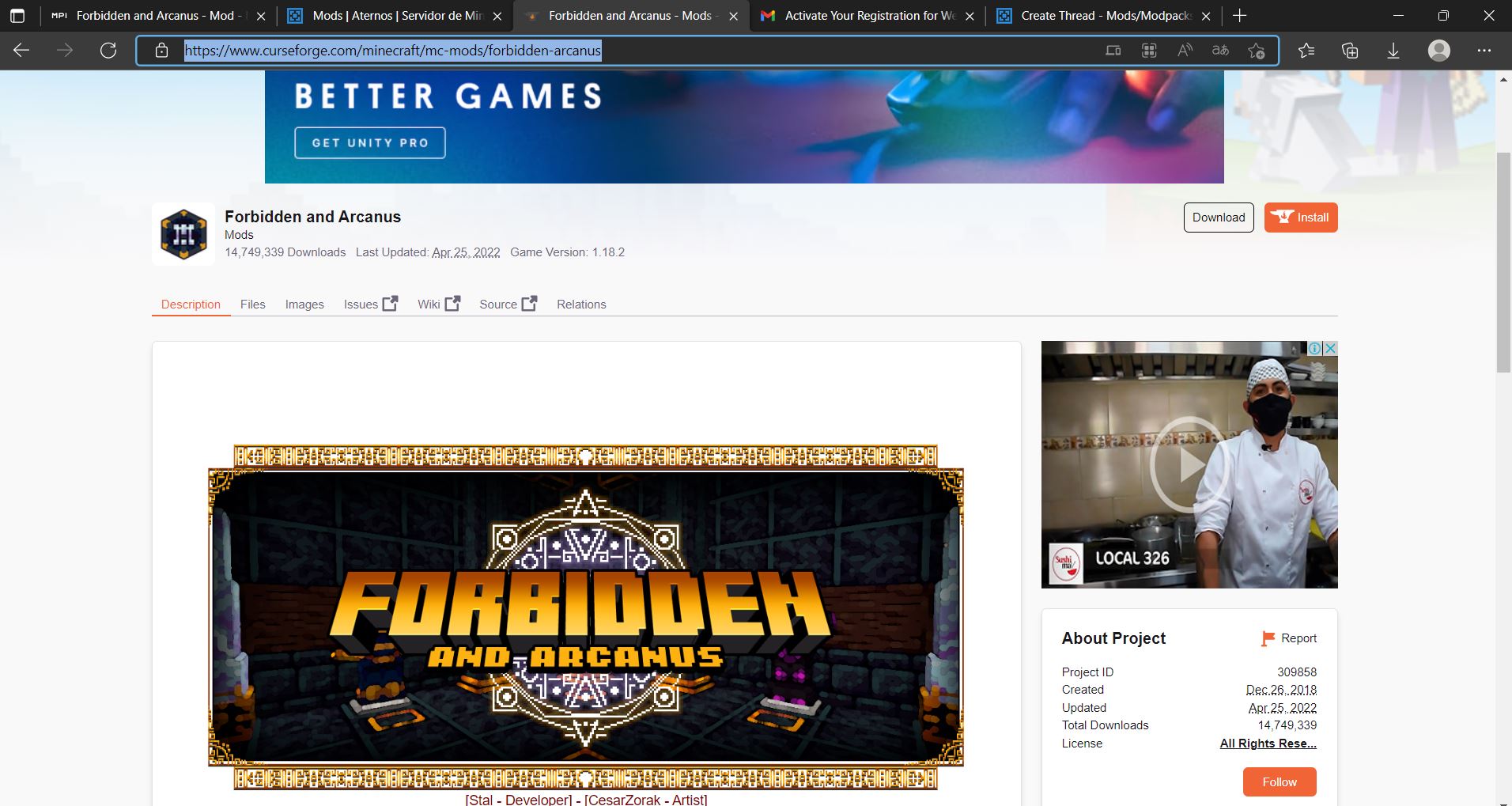
Task: Switch to the Create Thread Mods/Modpacks tab
Action: 1104,16
